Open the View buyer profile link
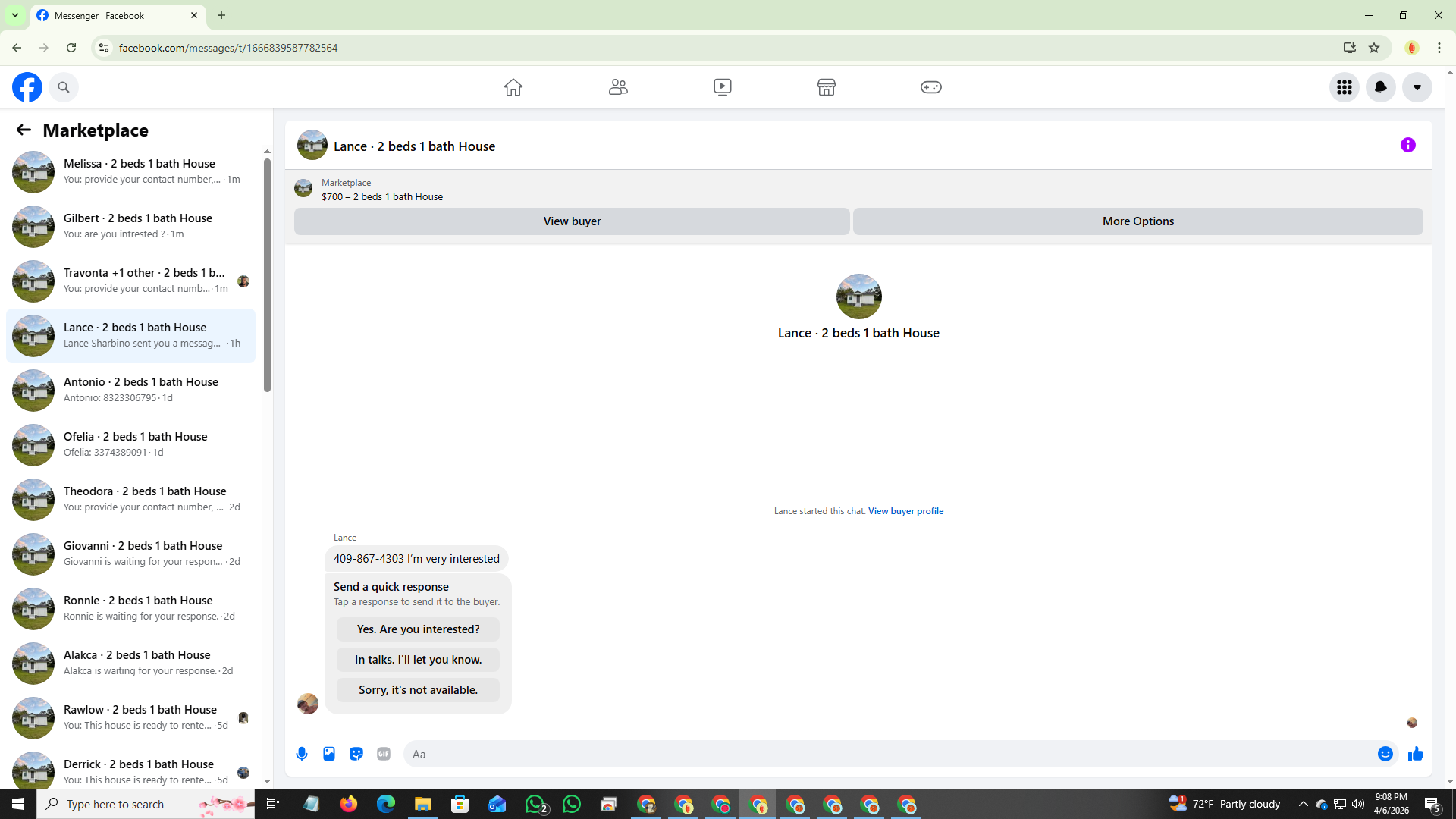 click(x=905, y=511)
